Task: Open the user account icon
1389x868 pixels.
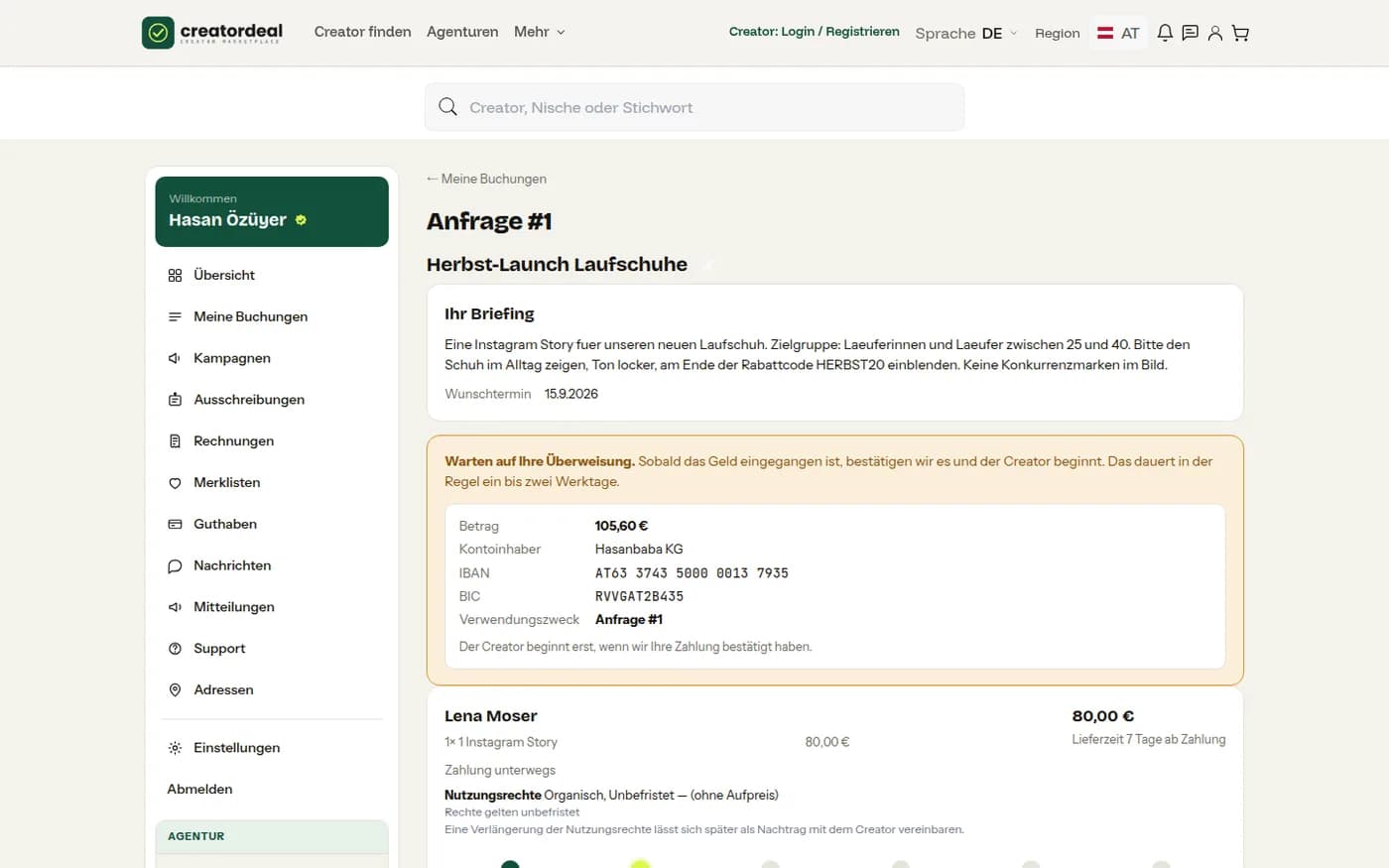Action: click(1214, 33)
